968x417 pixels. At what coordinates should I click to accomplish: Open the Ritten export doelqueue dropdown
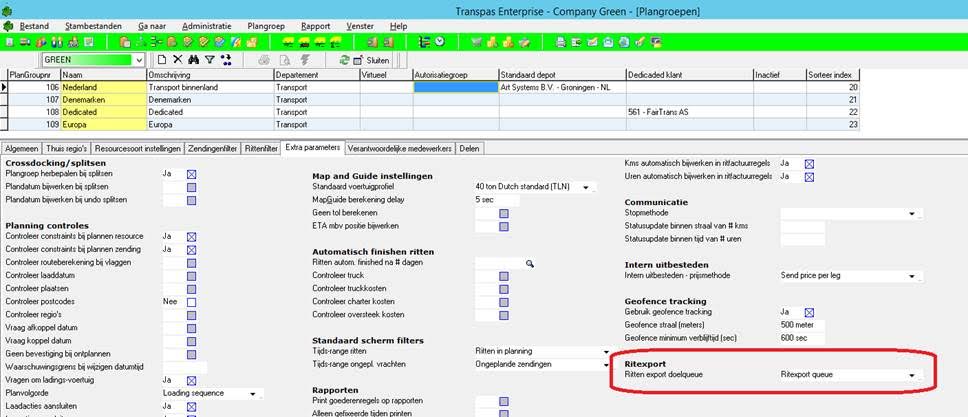click(x=911, y=376)
